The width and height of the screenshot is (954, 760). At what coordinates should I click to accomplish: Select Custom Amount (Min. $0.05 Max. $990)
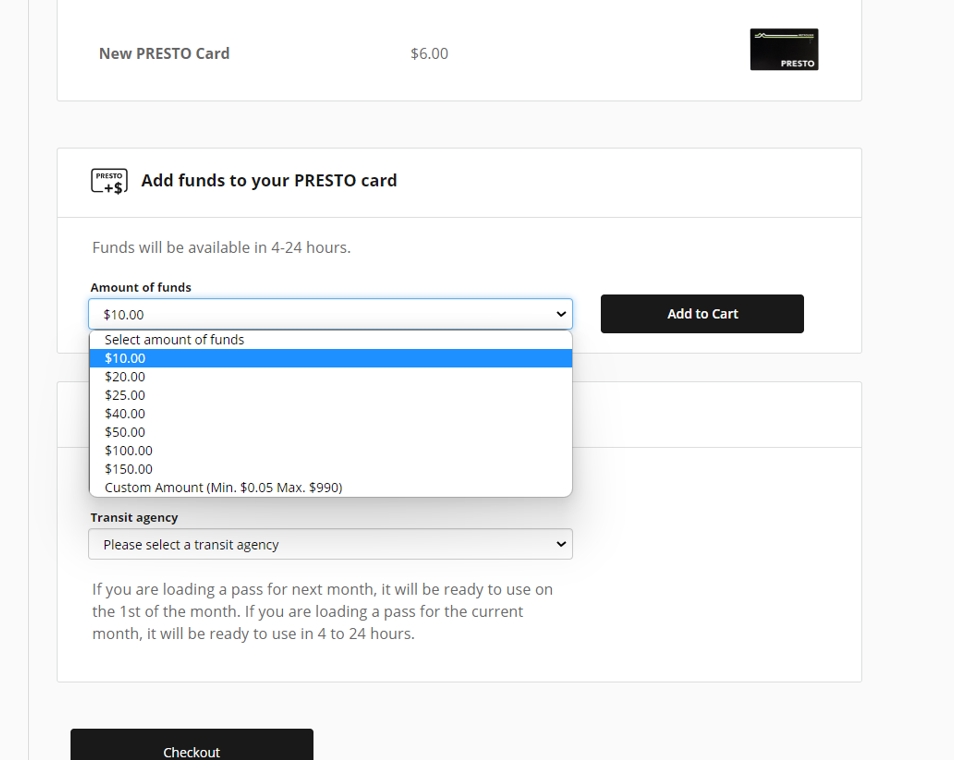pos(330,487)
